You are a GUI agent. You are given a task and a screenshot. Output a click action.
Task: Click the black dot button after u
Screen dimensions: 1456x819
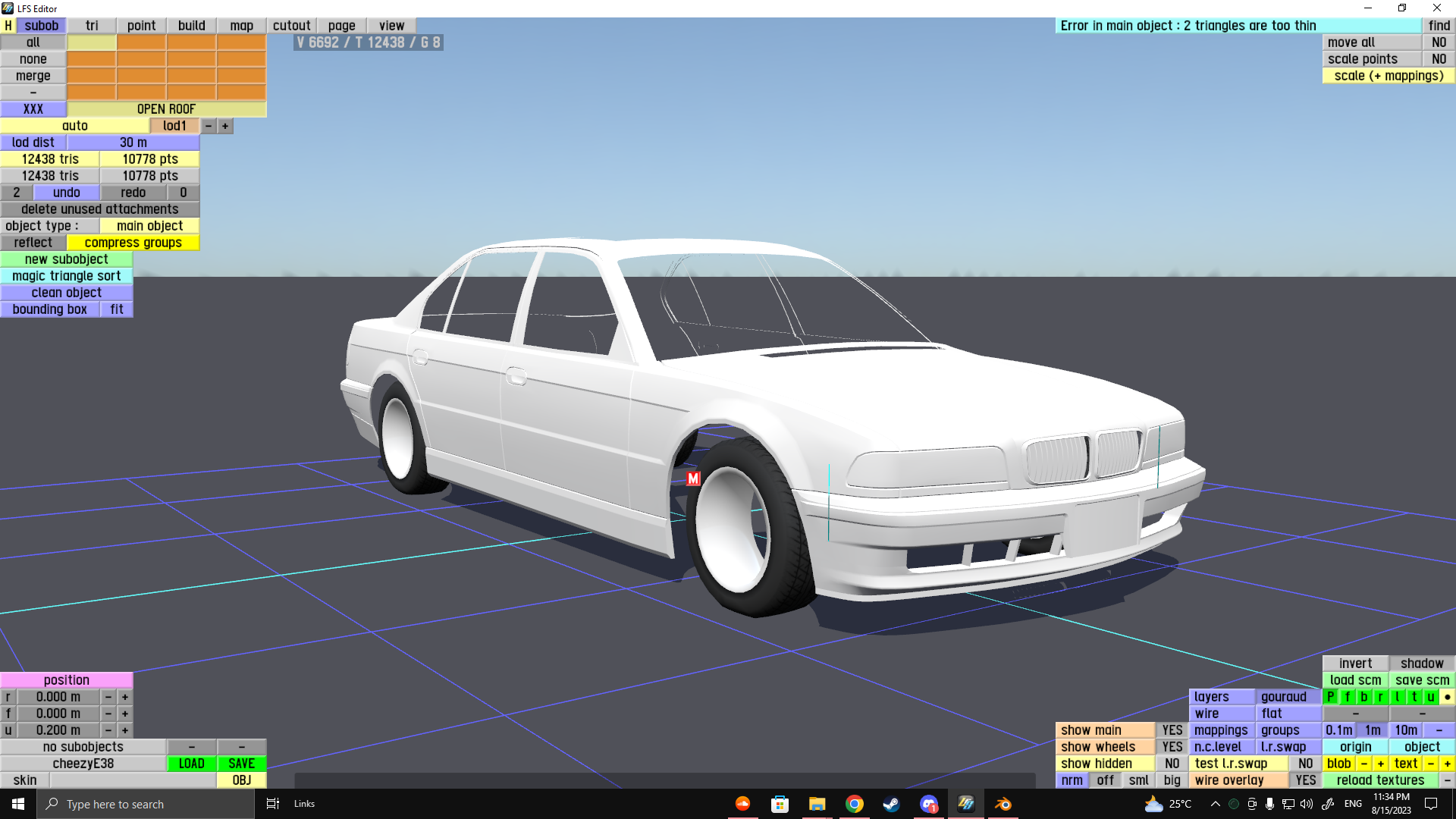click(x=1447, y=697)
